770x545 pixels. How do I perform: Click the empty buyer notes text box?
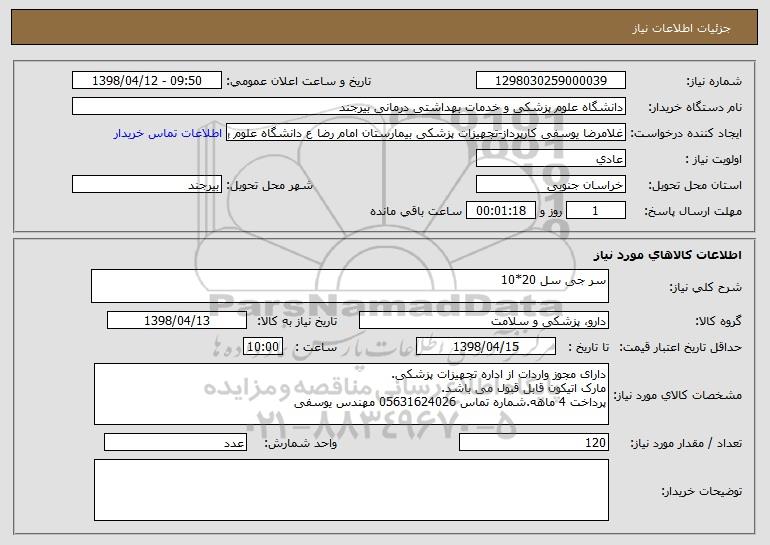click(x=351, y=490)
